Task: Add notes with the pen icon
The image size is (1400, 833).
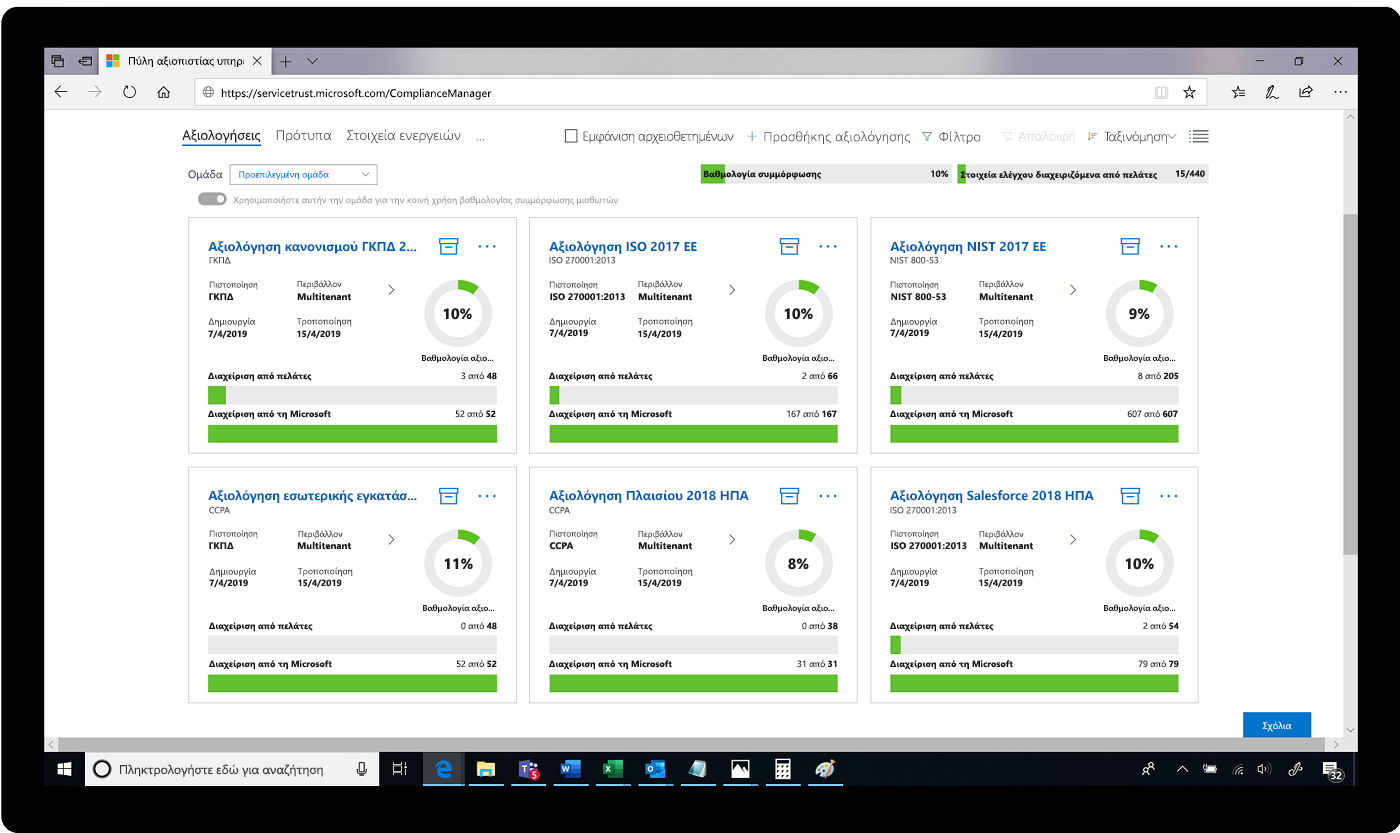Action: 1272,92
